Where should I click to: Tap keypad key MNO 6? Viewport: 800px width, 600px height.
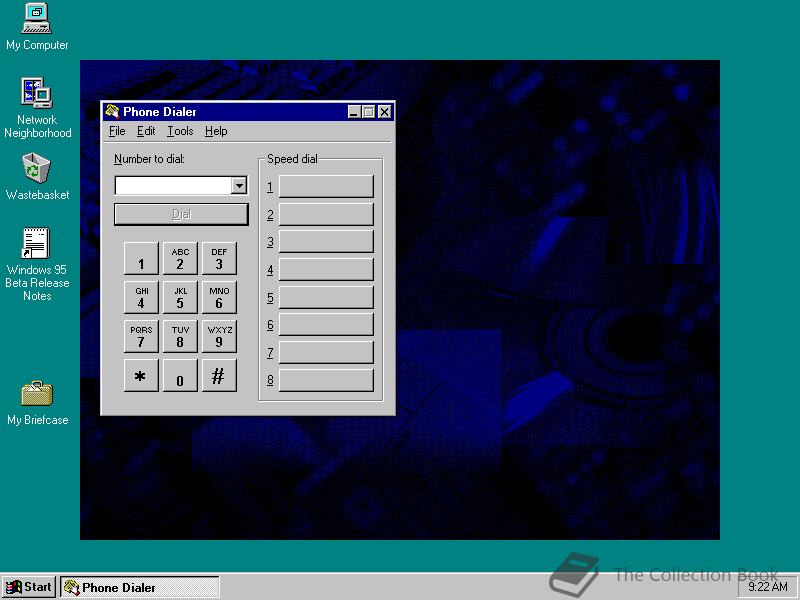click(219, 297)
